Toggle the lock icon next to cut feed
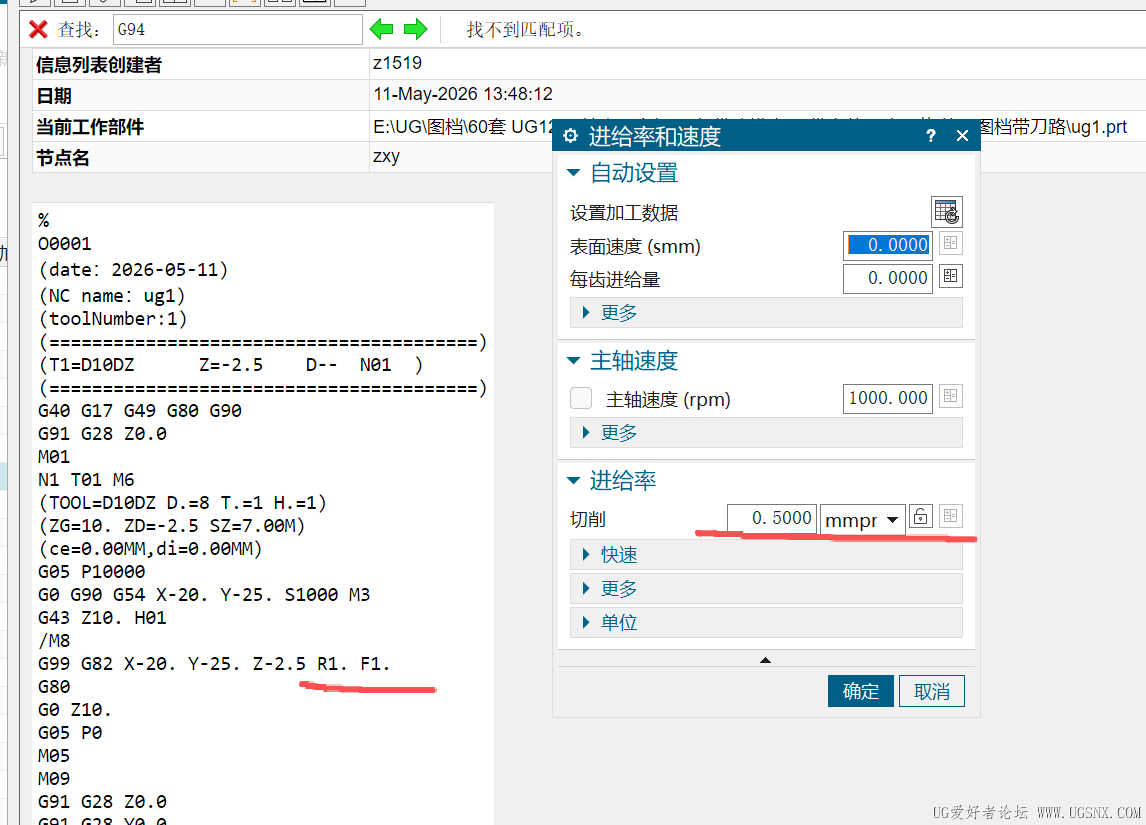Viewport: 1146px width, 825px height. point(921,517)
